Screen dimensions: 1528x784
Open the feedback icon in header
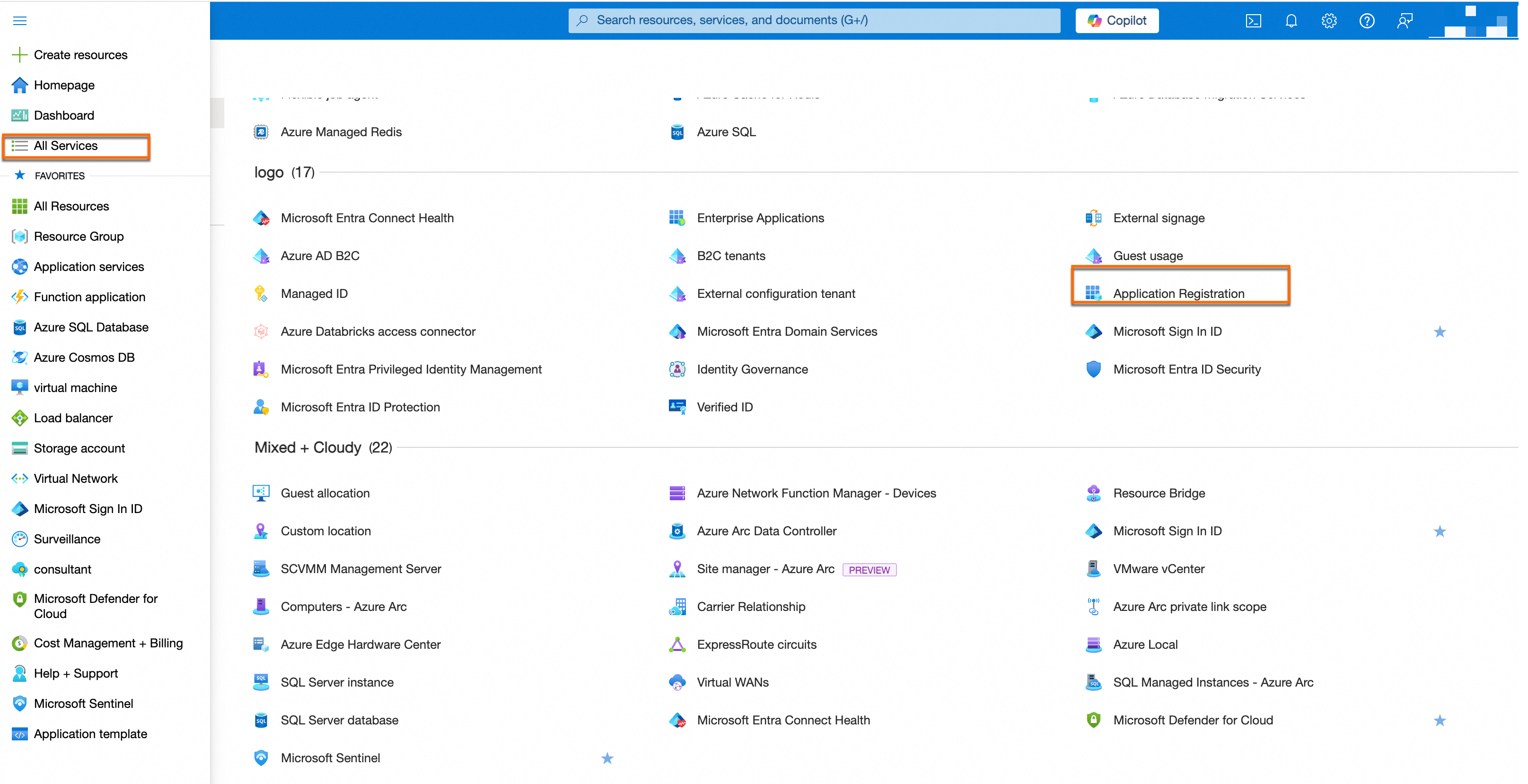1405,21
